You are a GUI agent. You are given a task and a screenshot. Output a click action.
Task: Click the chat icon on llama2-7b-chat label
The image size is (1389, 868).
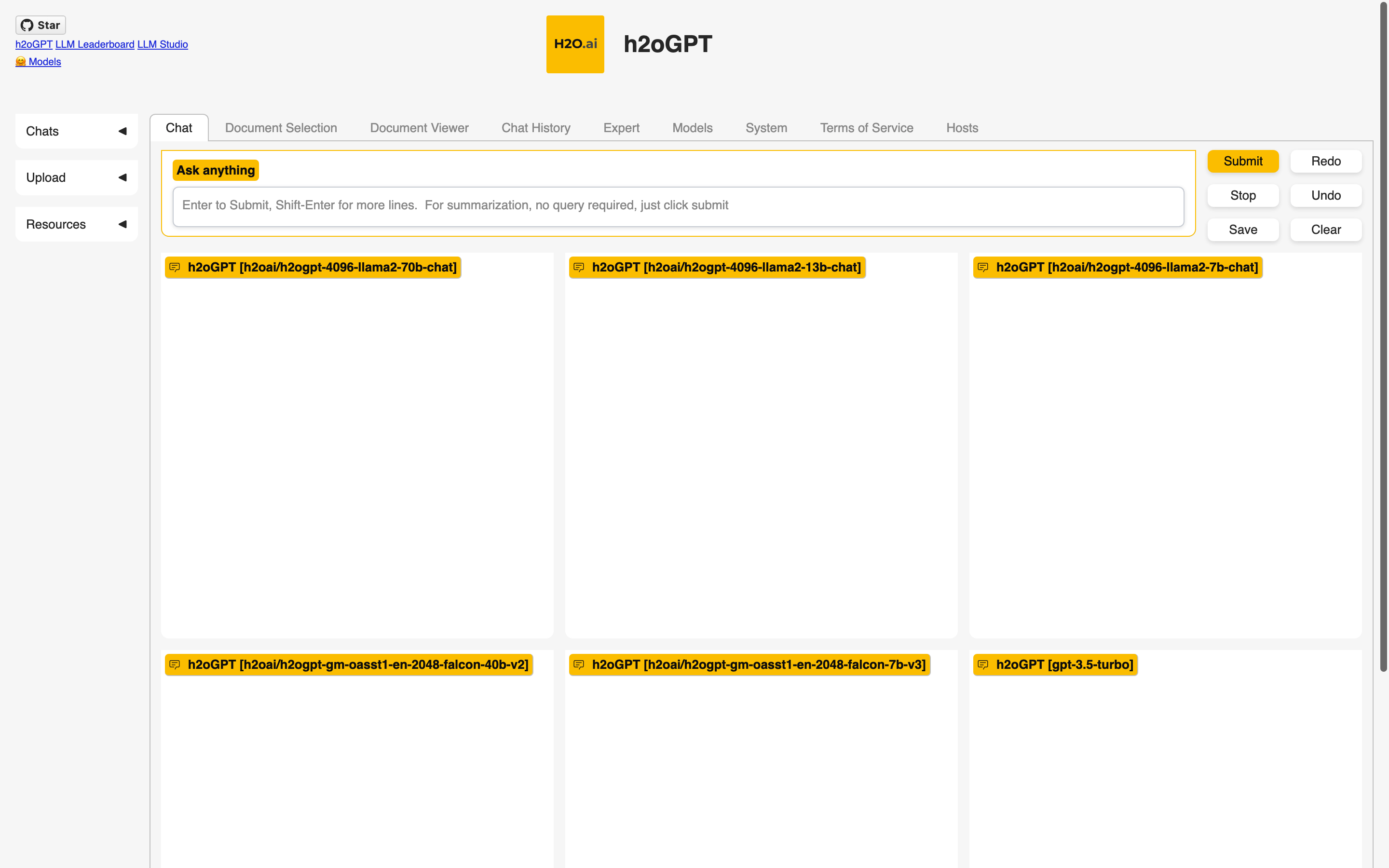983,267
